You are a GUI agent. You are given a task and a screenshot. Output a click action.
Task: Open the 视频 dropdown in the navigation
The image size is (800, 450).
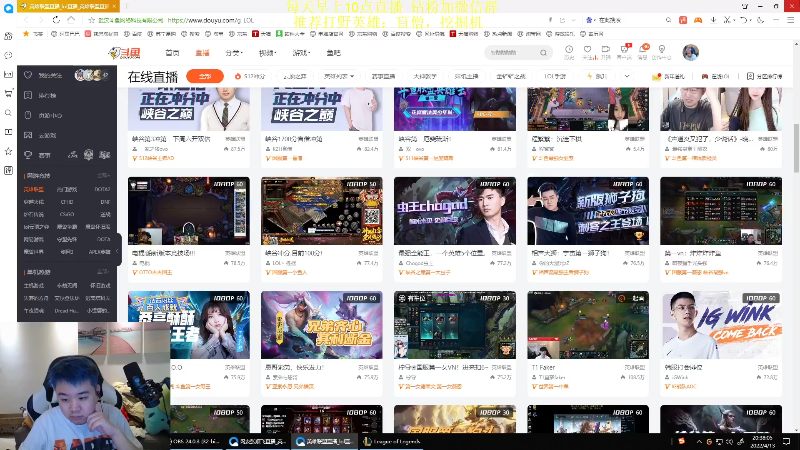tap(267, 53)
